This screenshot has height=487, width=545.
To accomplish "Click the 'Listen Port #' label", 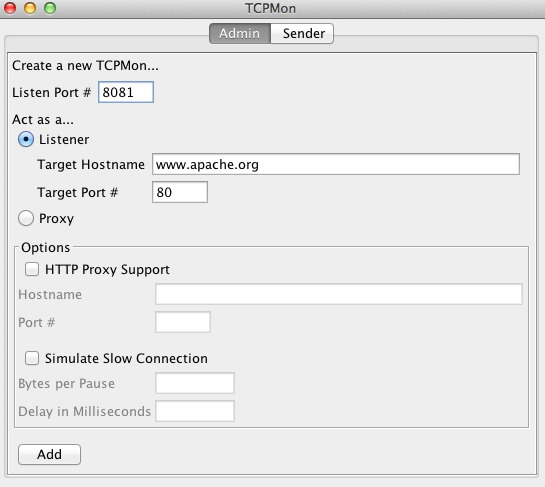I will pos(51,92).
